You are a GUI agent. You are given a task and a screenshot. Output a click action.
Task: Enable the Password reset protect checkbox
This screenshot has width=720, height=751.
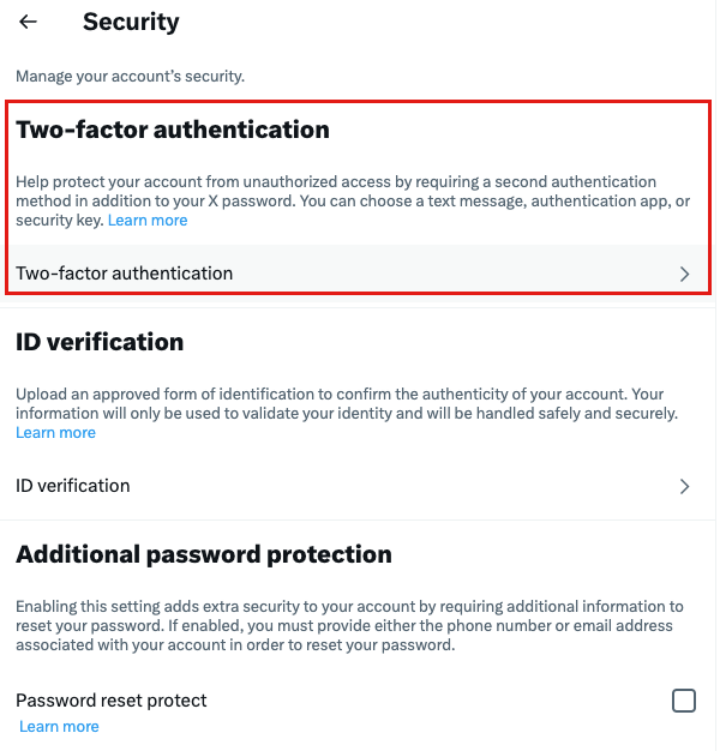[684, 701]
